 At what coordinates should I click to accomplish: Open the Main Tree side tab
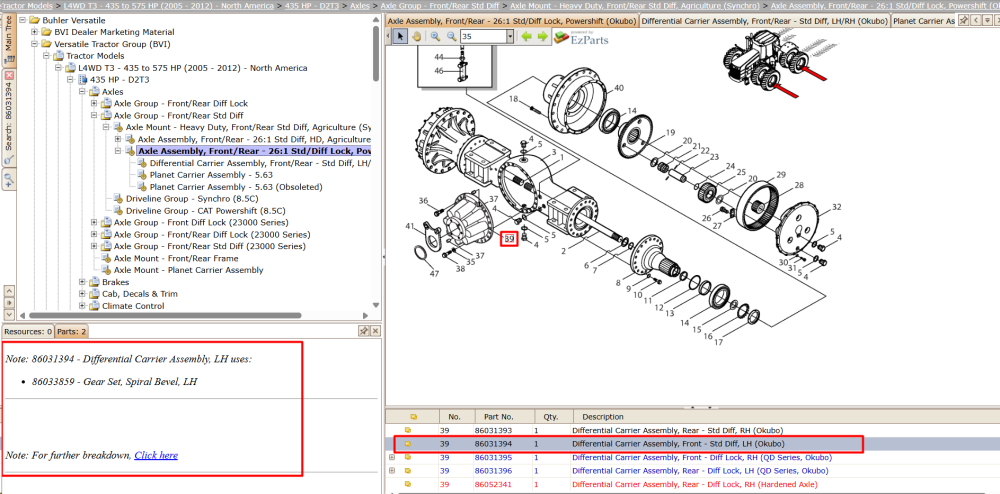click(x=8, y=40)
